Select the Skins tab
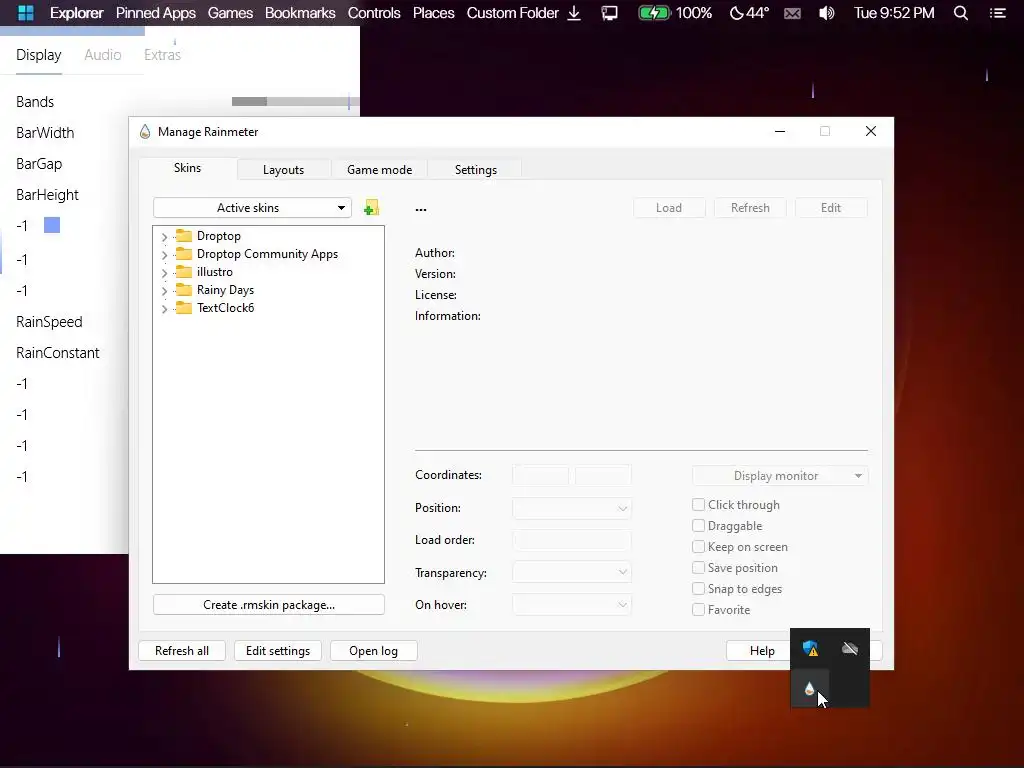The width and height of the screenshot is (1024, 768). pyautogui.click(x=187, y=168)
